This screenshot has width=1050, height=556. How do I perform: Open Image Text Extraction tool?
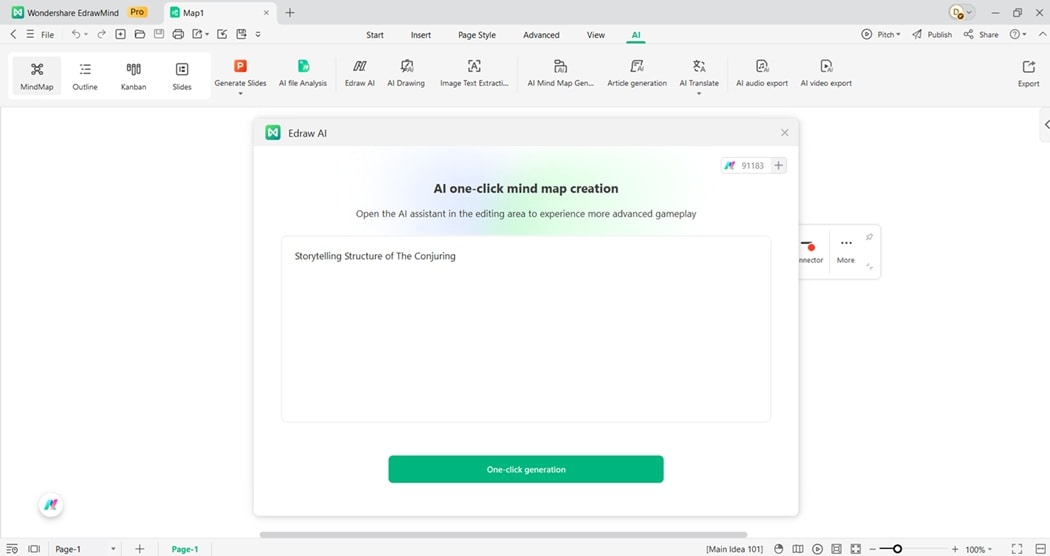(x=474, y=73)
